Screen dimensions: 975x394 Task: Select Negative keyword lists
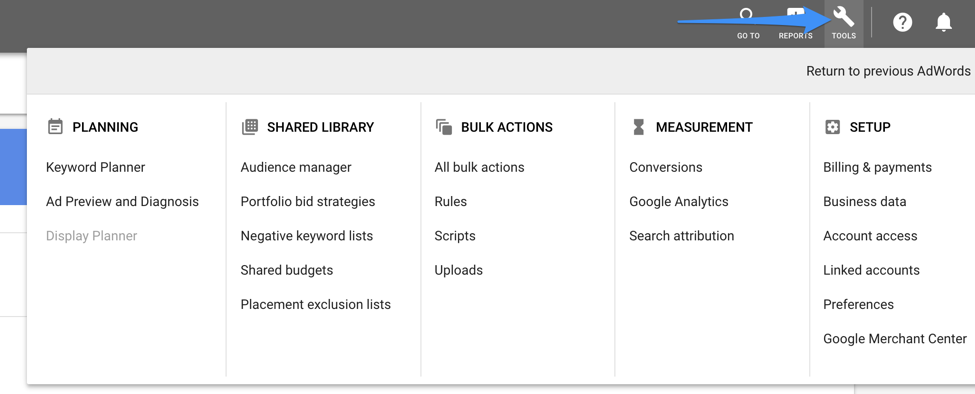tap(307, 236)
